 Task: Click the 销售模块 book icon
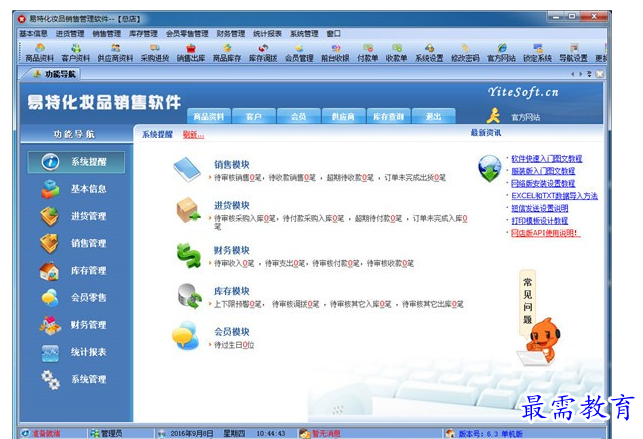[x=187, y=169]
